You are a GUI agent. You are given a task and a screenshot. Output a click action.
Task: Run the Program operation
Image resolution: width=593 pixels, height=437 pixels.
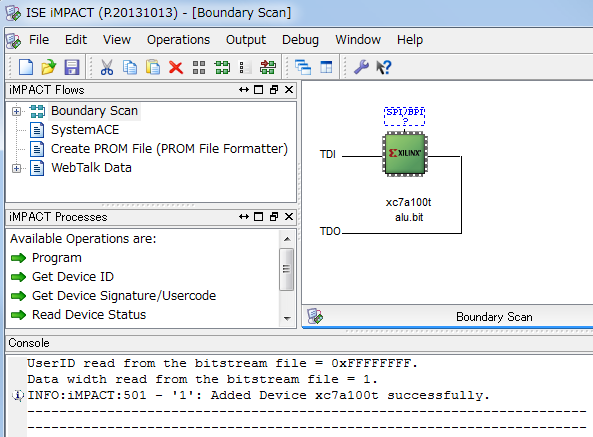click(x=57, y=258)
